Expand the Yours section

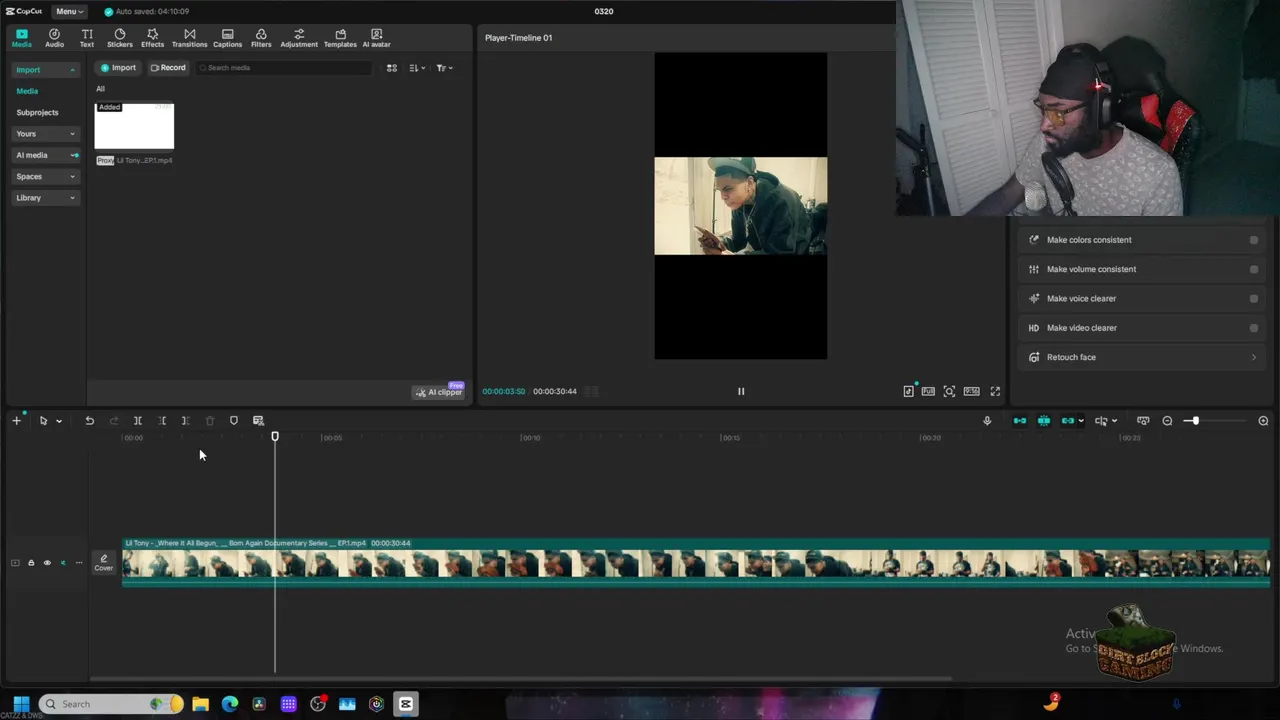pyautogui.click(x=46, y=134)
